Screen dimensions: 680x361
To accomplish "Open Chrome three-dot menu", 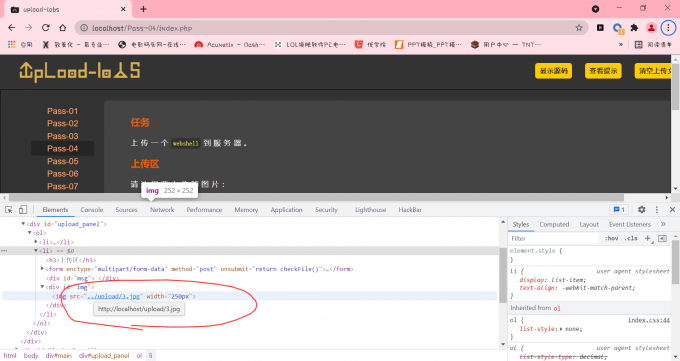I will point(668,28).
